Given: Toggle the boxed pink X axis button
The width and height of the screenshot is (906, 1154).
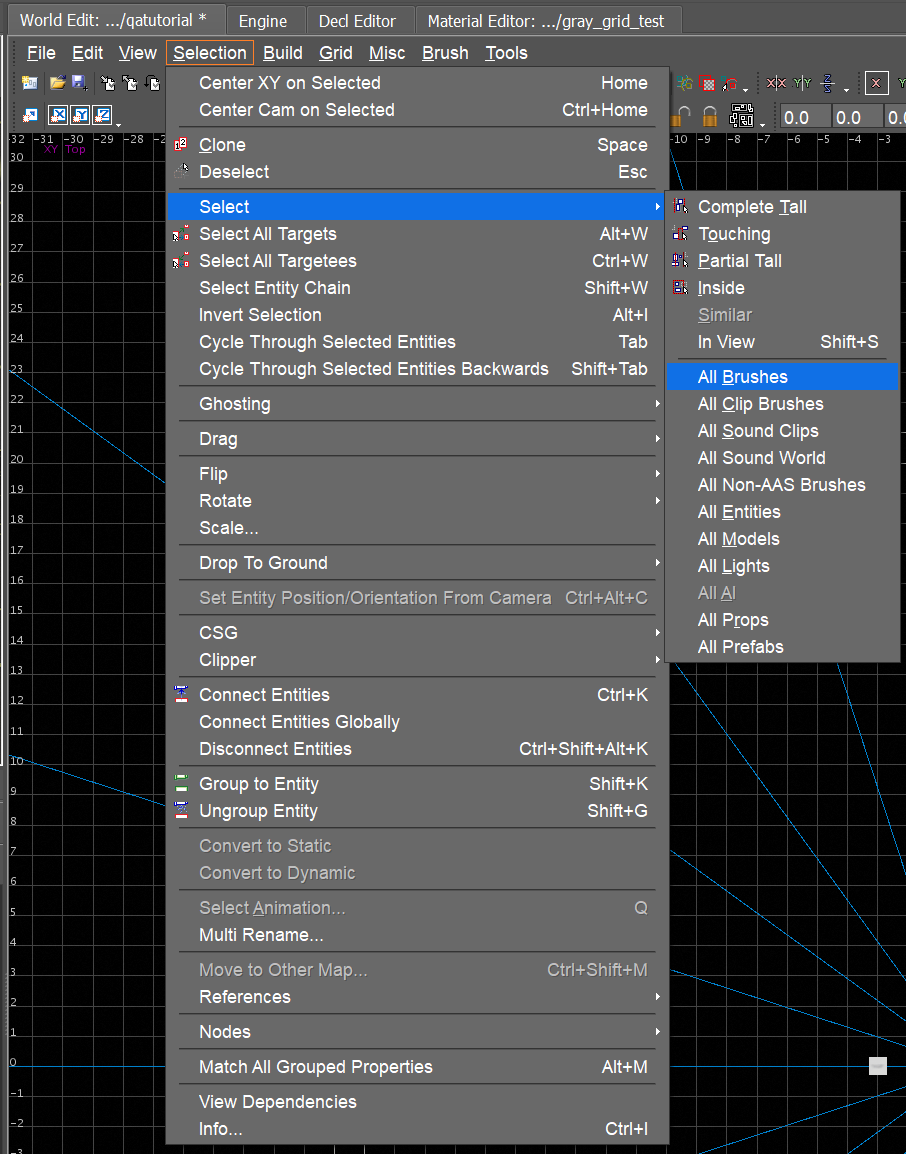Looking at the screenshot, I should tap(876, 83).
